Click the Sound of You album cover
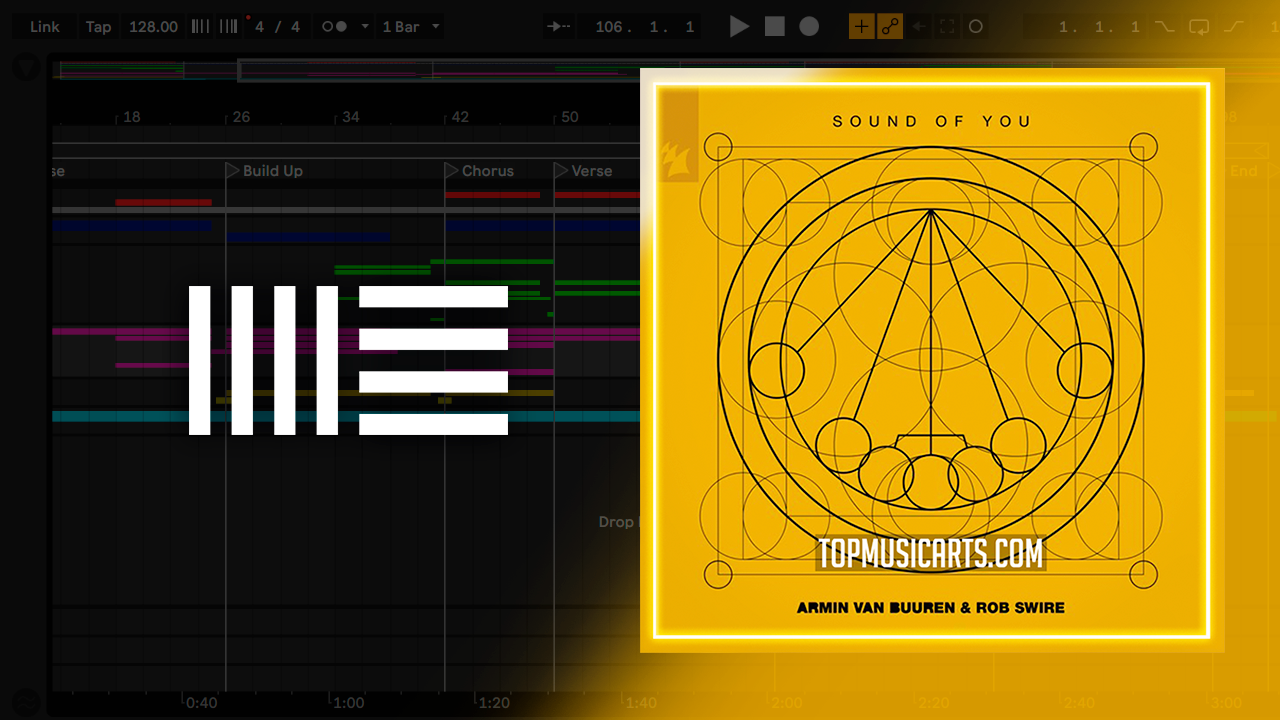This screenshot has height=720, width=1280. click(x=931, y=360)
